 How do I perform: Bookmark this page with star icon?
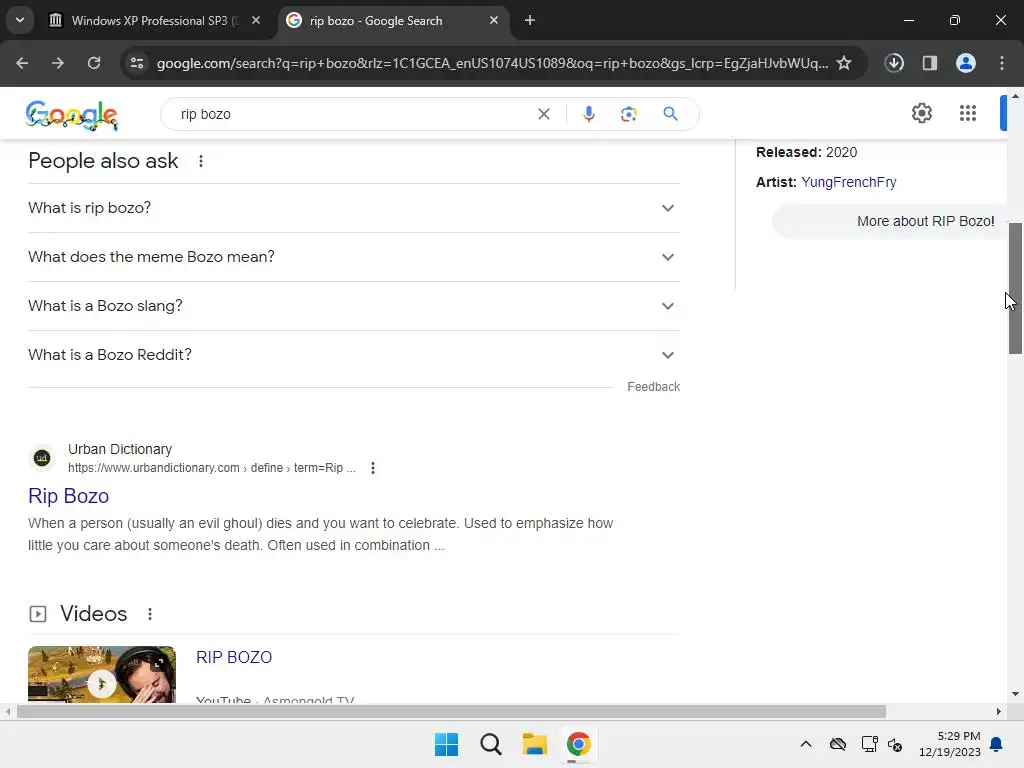pos(844,63)
